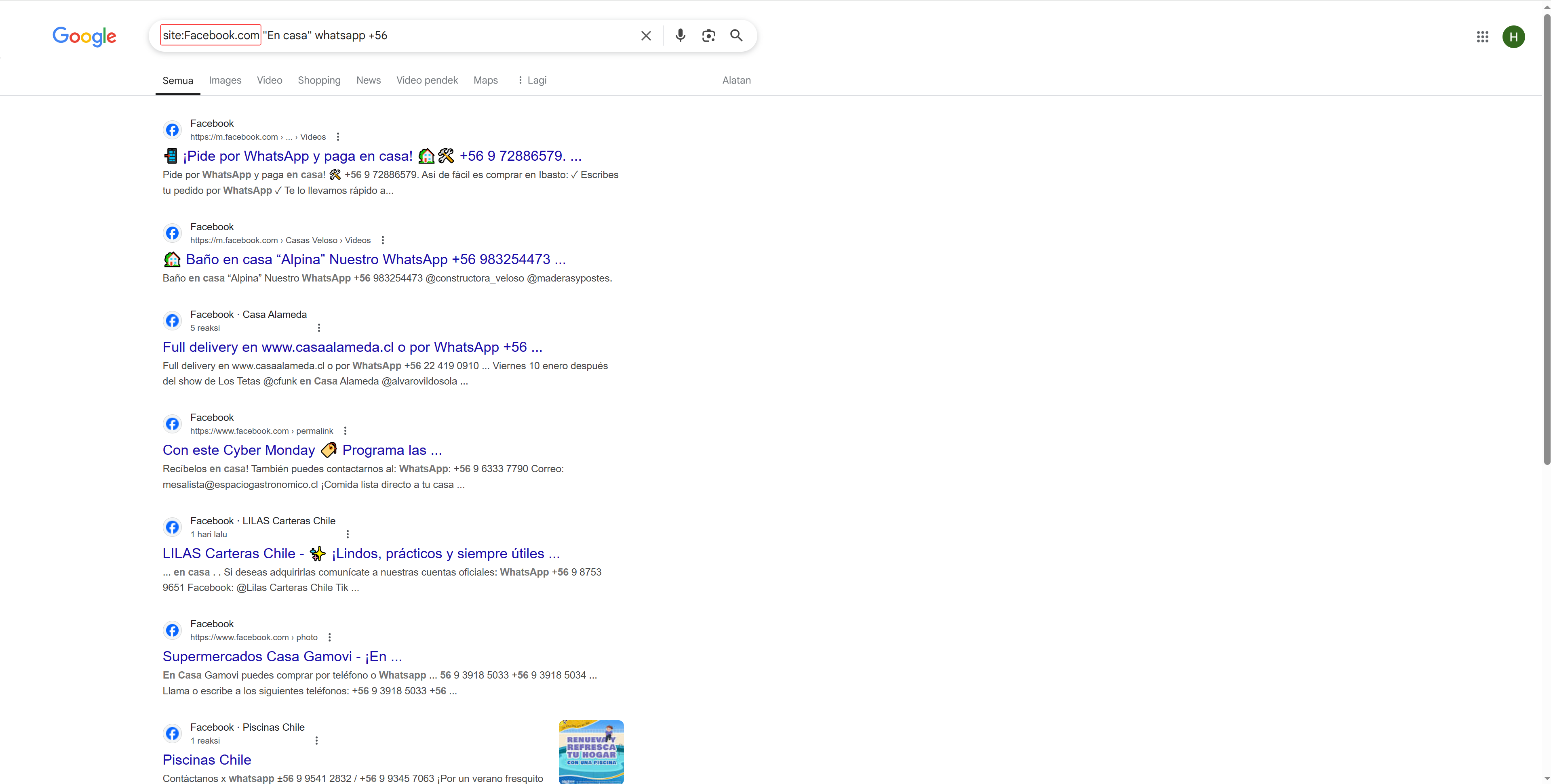Switch to the Shopping tab
Viewport: 1551px width, 784px height.
(x=319, y=81)
